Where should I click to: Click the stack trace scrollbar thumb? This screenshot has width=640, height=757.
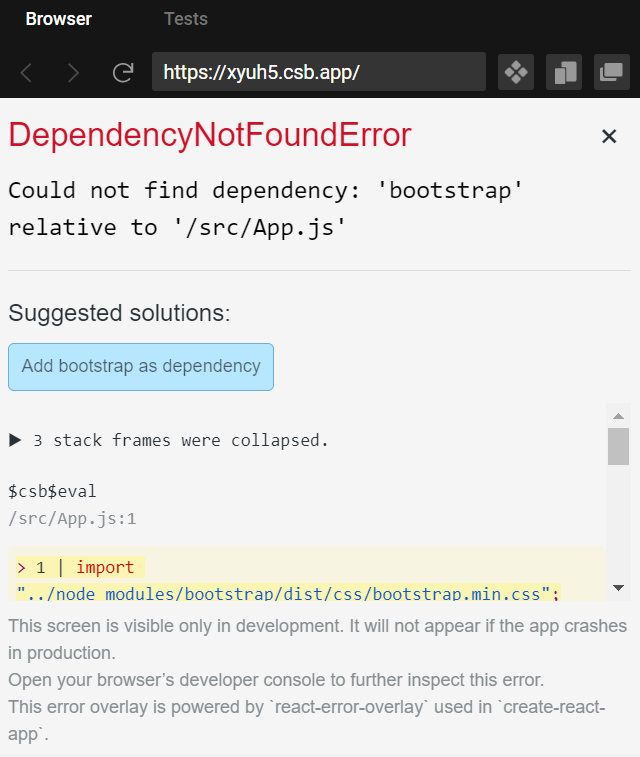618,446
